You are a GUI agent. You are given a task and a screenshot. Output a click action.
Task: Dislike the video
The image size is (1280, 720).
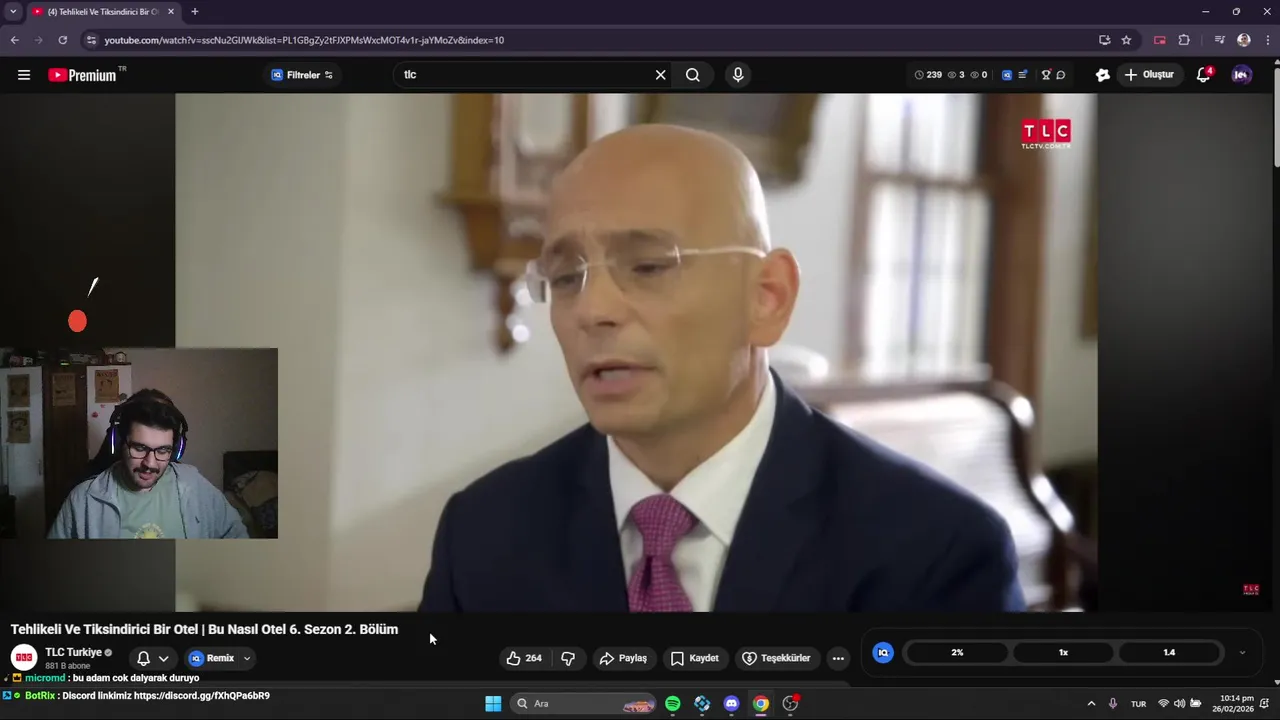(x=568, y=658)
